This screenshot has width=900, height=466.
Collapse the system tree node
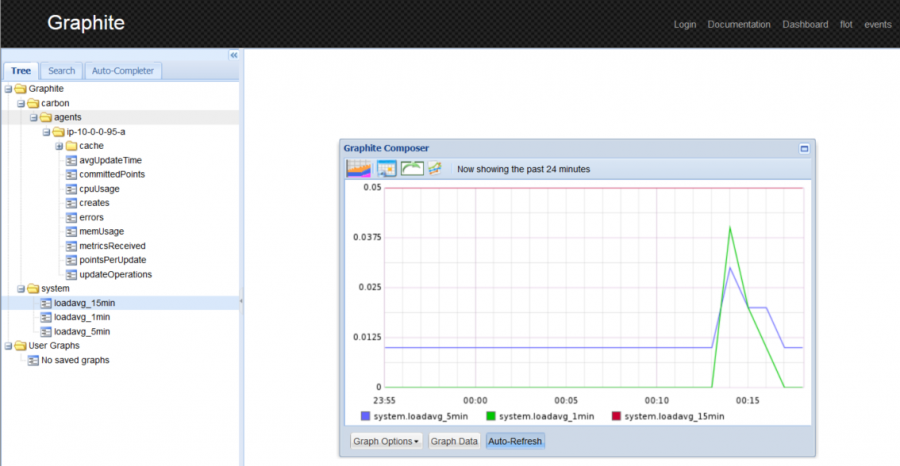pos(21,289)
